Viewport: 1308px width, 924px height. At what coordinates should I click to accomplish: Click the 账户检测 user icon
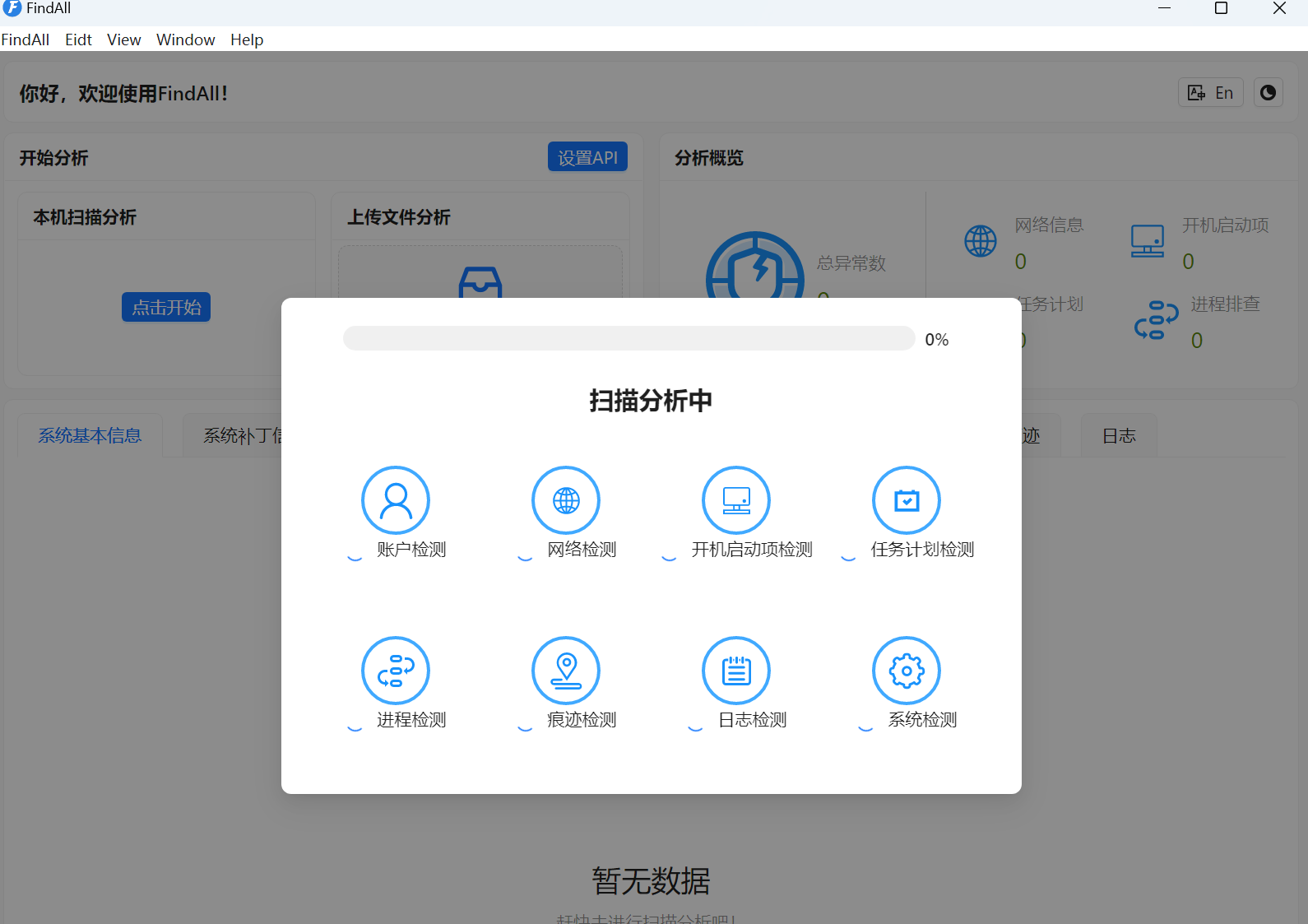(x=396, y=500)
